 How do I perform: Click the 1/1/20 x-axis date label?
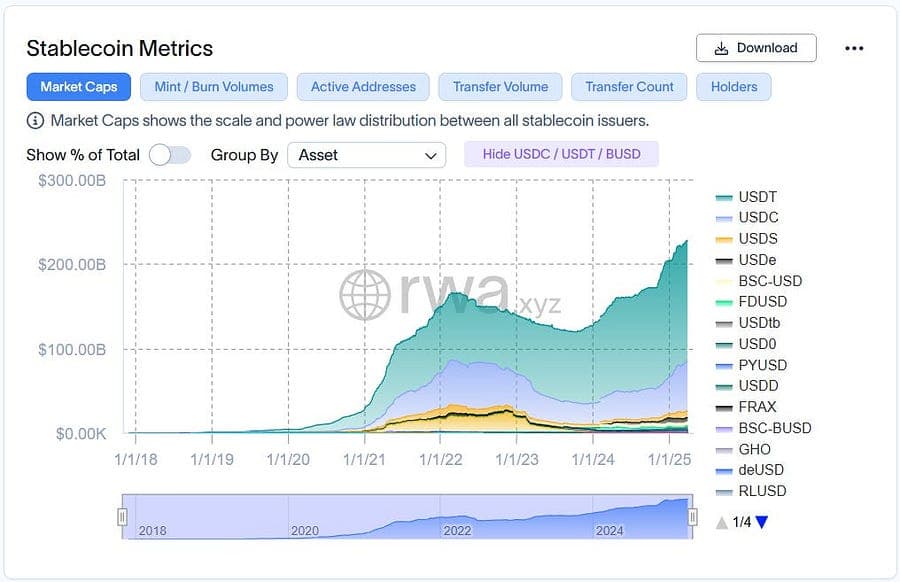288,459
